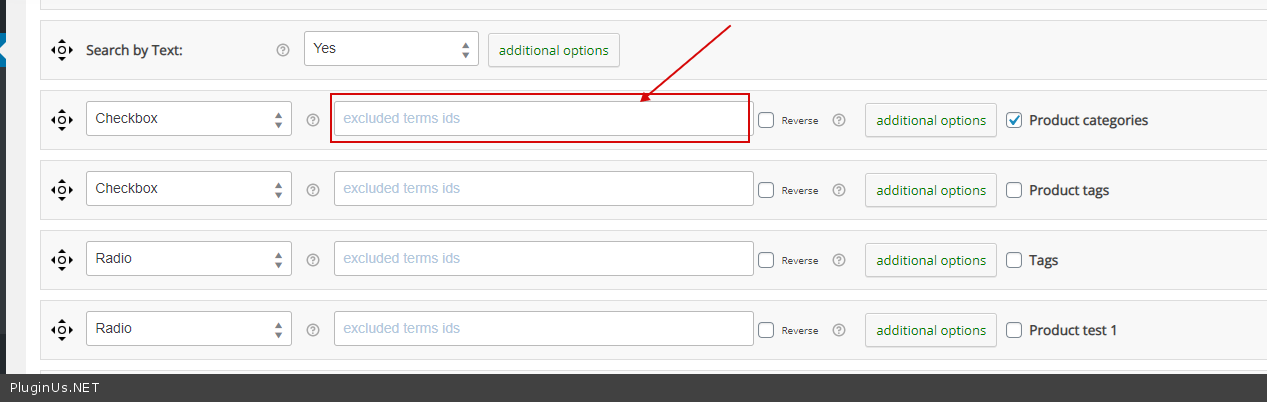This screenshot has height=402, width=1267.
Task: Click the drag handle for Search by Text row
Action: tap(62, 49)
